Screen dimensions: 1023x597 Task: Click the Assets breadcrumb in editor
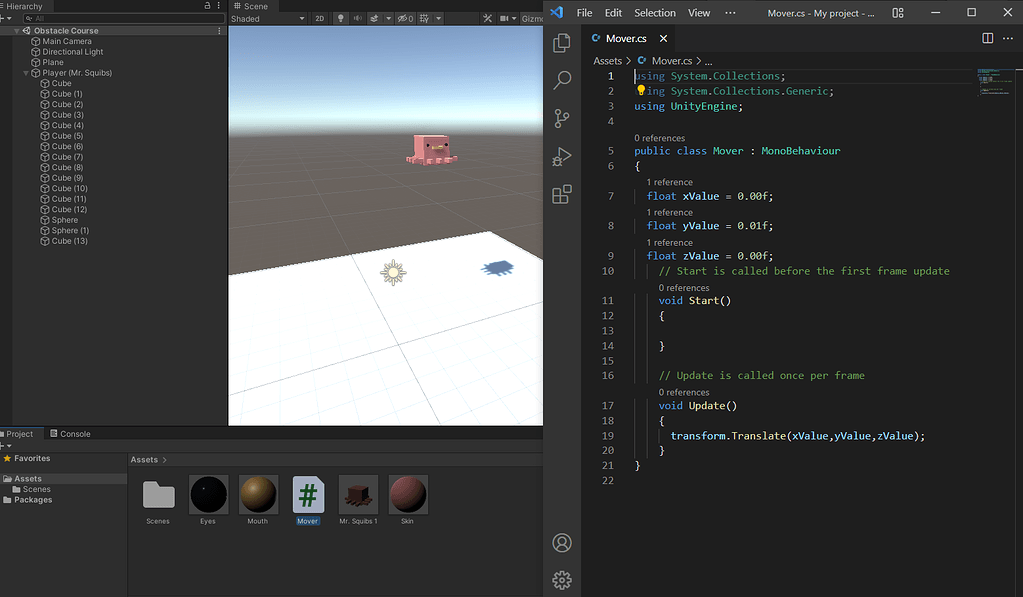[x=607, y=61]
